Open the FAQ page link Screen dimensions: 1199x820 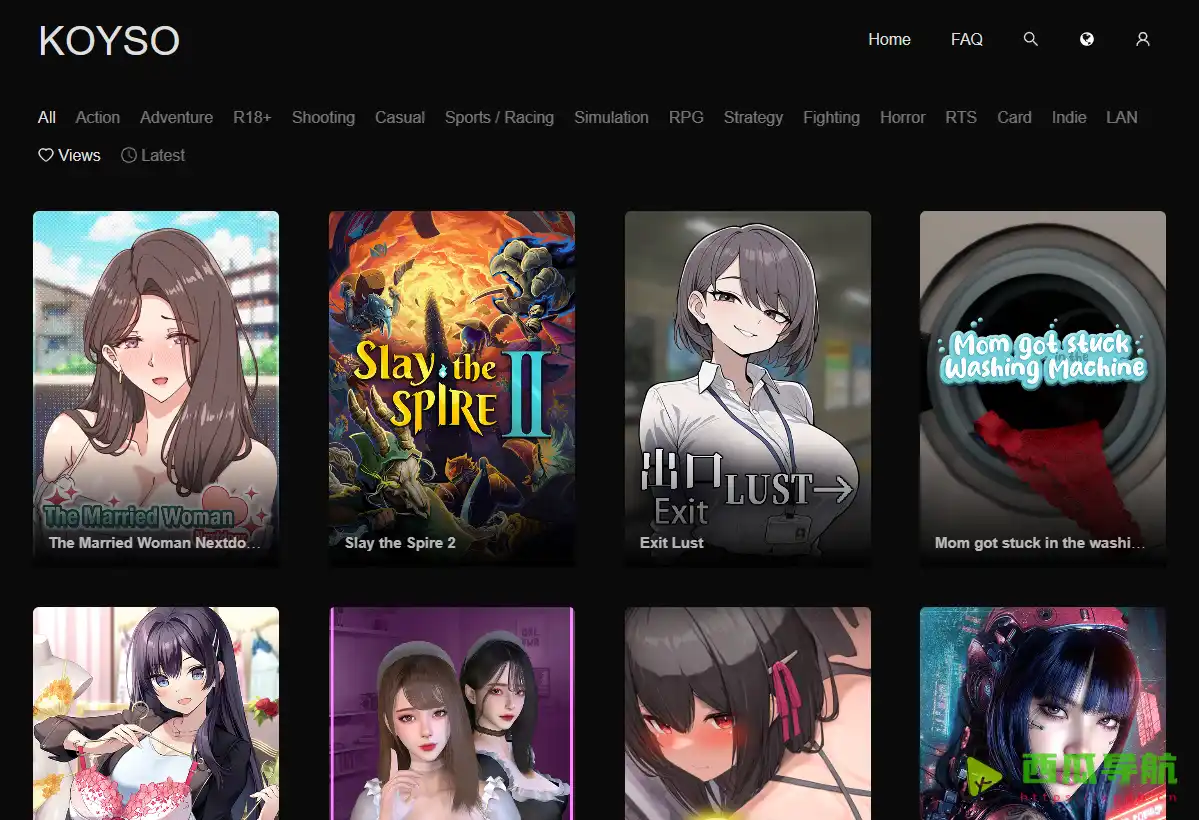pyautogui.click(x=967, y=39)
